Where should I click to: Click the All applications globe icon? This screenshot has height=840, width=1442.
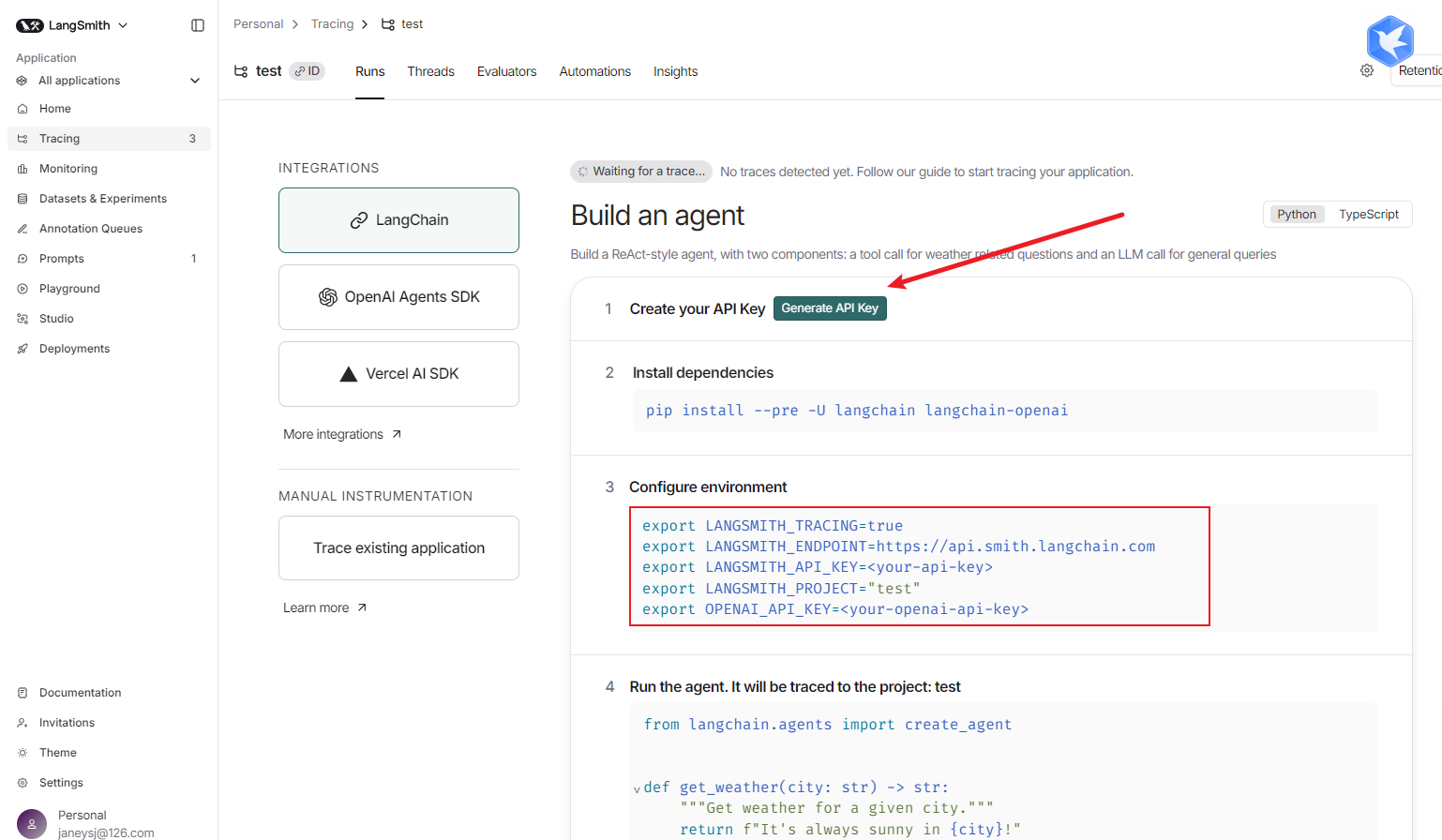pyautogui.click(x=23, y=81)
